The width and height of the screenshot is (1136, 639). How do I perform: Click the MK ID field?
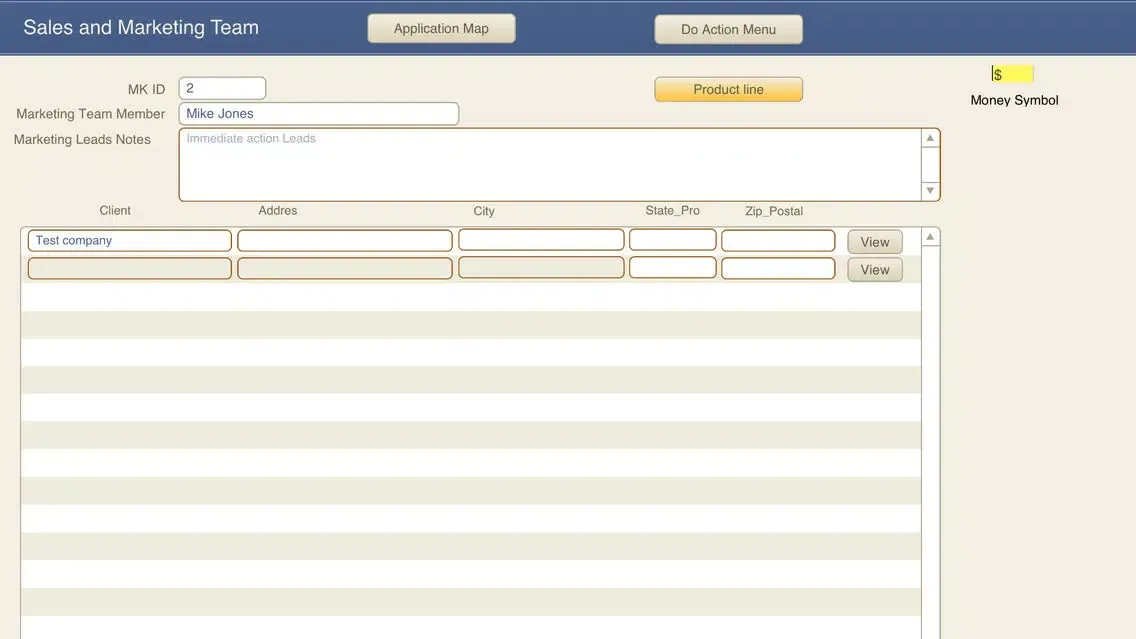coord(222,88)
